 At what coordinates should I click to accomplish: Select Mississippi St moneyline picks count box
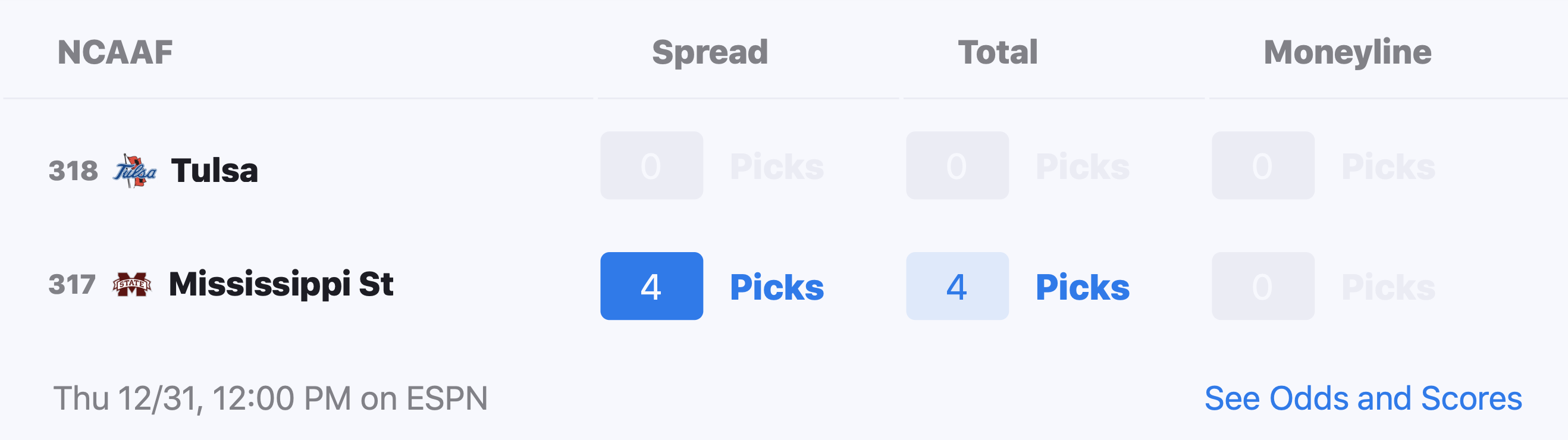point(1263,286)
